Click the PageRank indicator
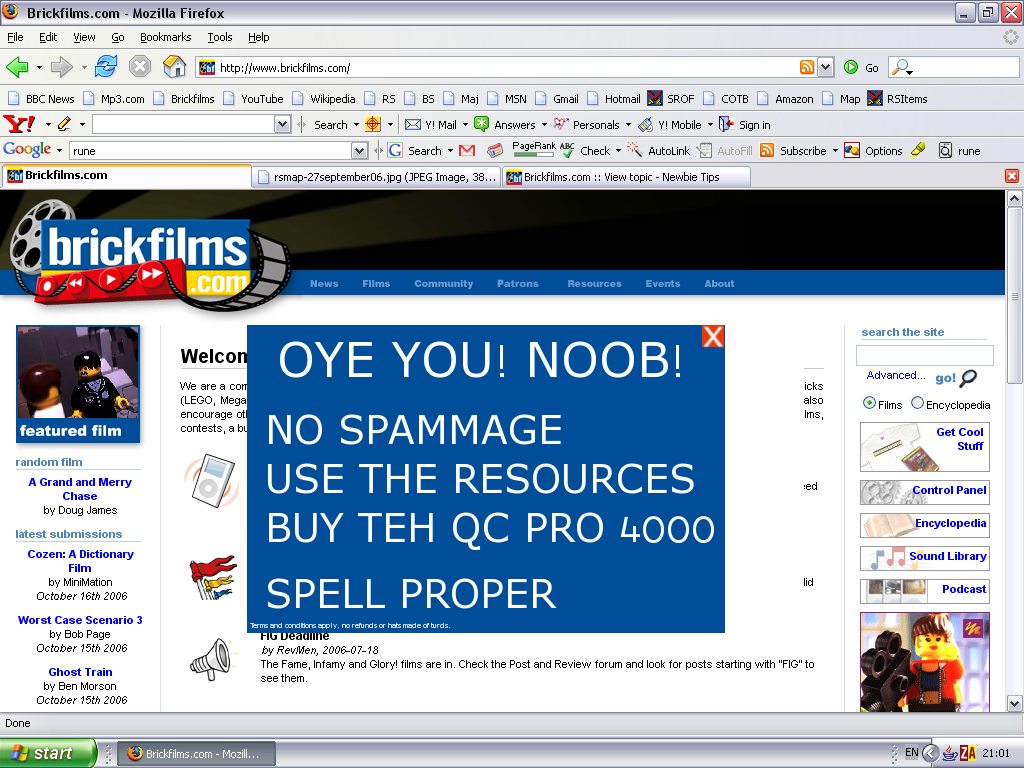The width and height of the screenshot is (1024, 768). (x=534, y=150)
